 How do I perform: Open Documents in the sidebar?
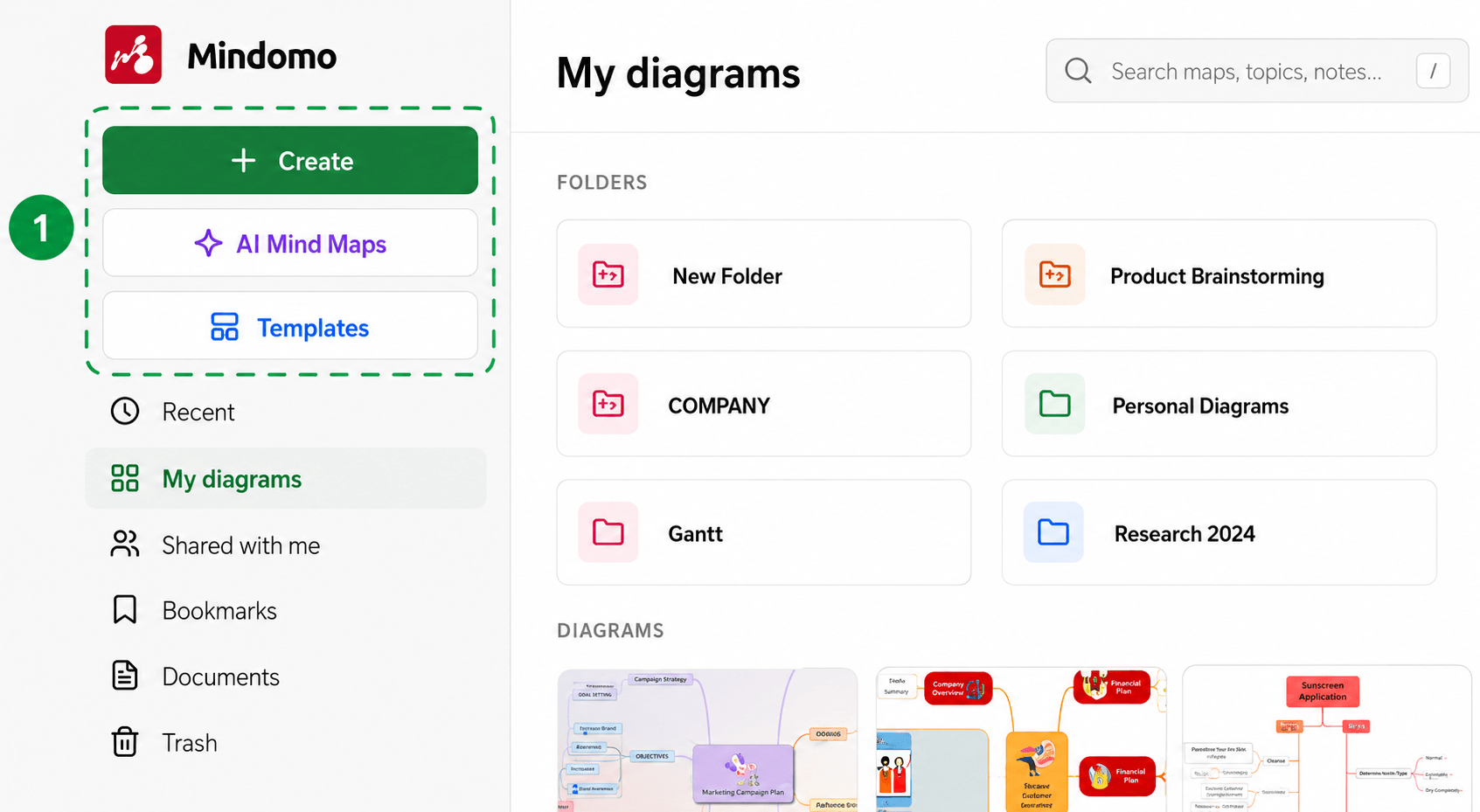coord(286,677)
